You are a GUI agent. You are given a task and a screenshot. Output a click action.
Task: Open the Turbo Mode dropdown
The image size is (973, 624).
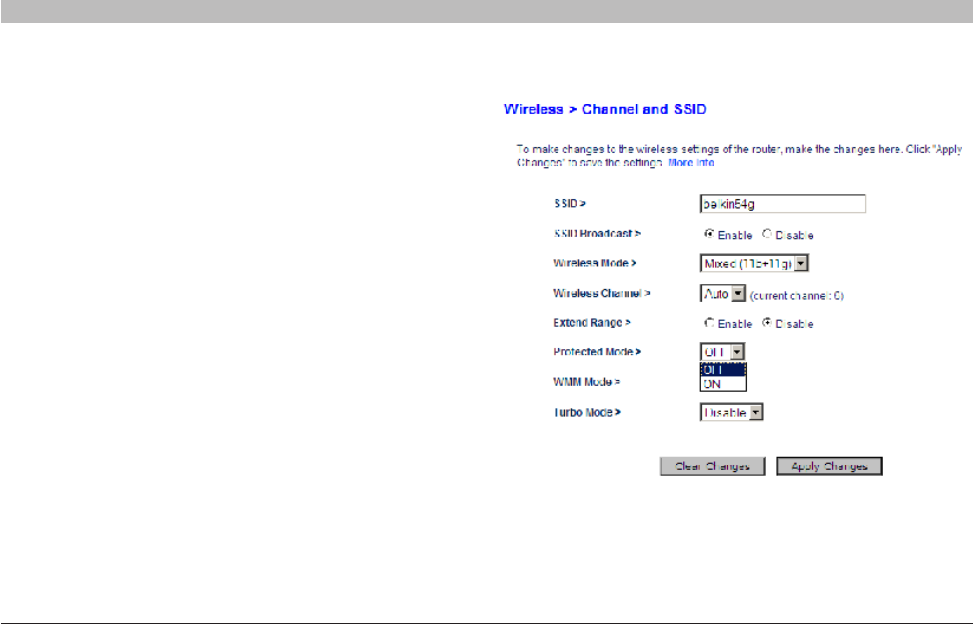point(732,412)
